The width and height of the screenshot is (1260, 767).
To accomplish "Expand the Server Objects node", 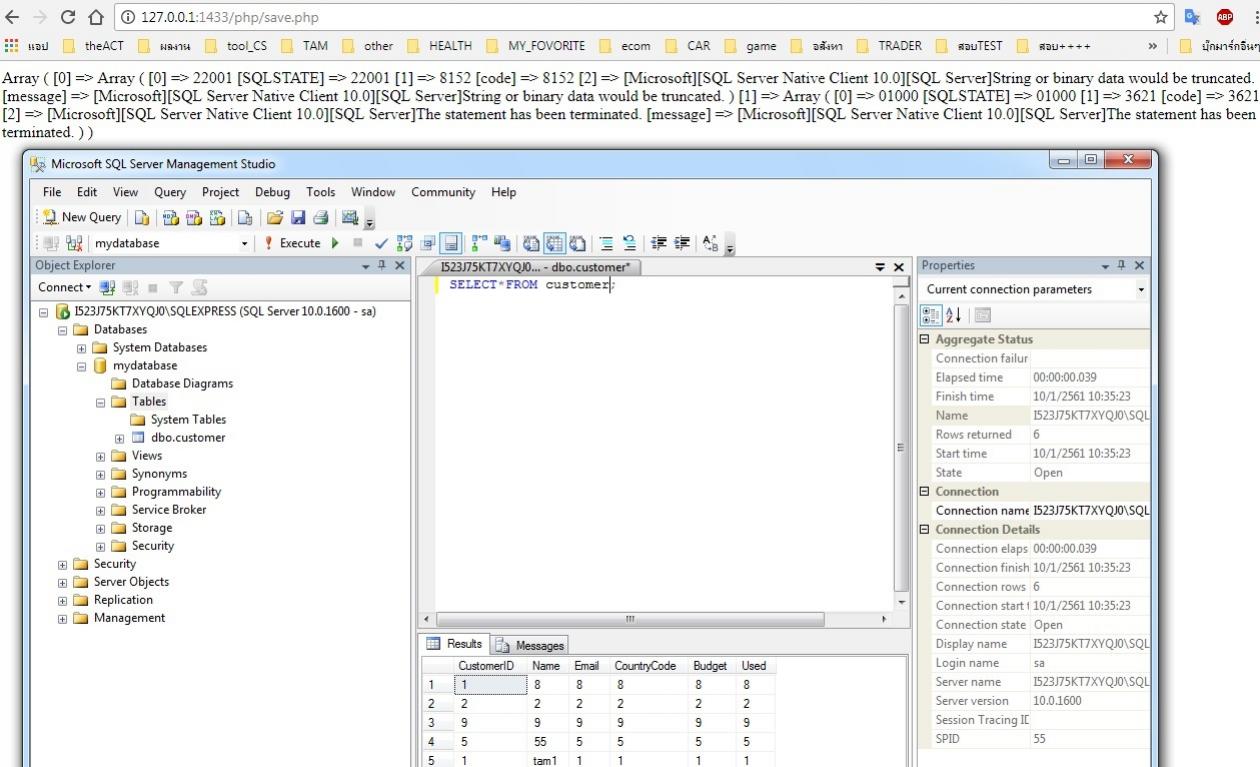I will (x=63, y=582).
